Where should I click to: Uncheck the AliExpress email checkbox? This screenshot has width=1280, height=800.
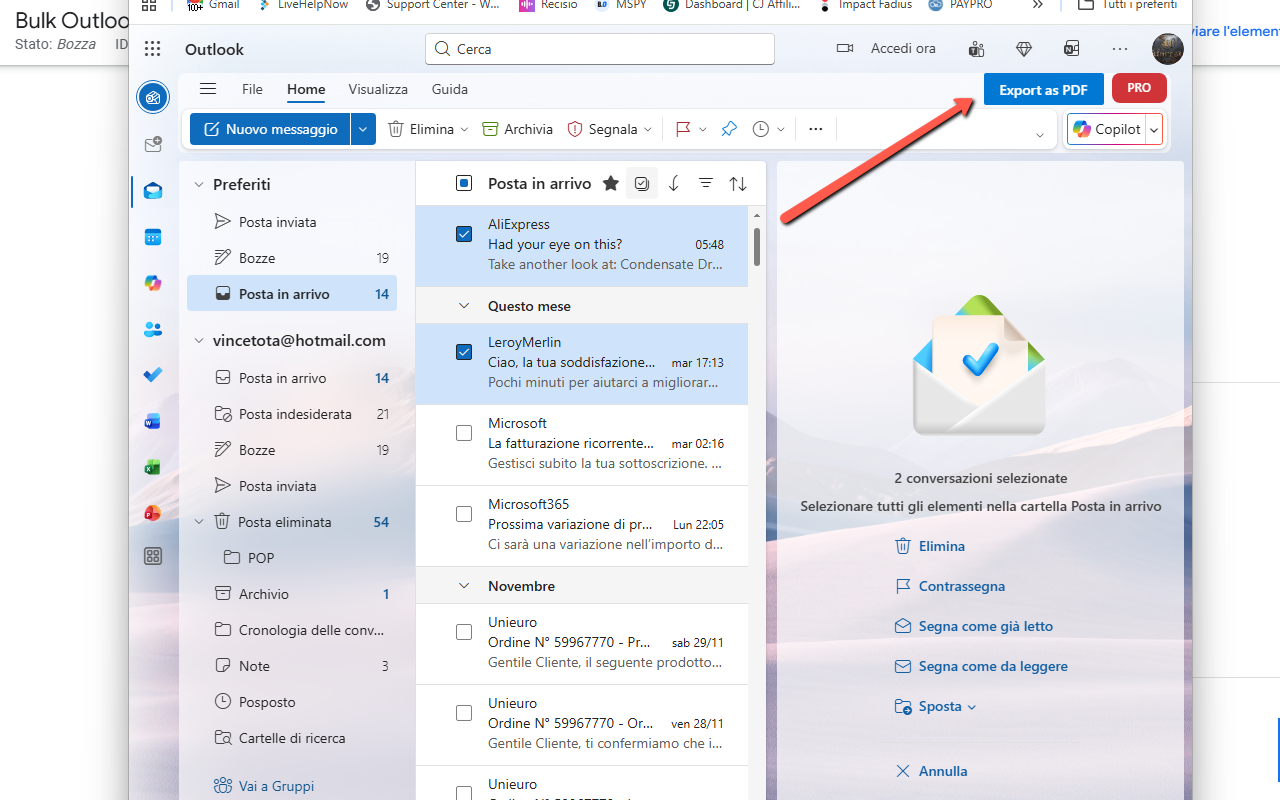click(464, 233)
